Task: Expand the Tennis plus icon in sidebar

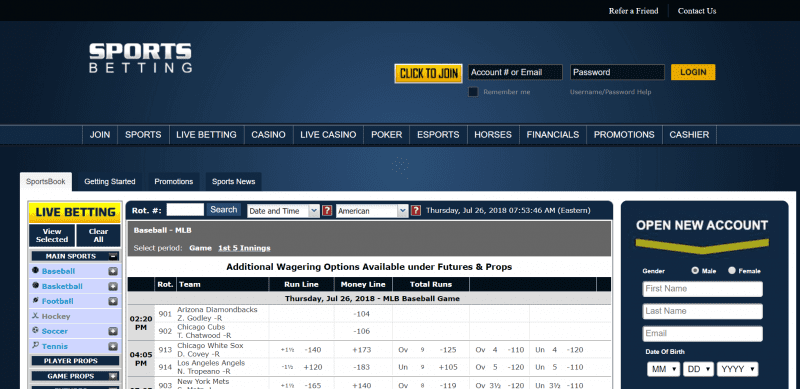Action: [113, 347]
